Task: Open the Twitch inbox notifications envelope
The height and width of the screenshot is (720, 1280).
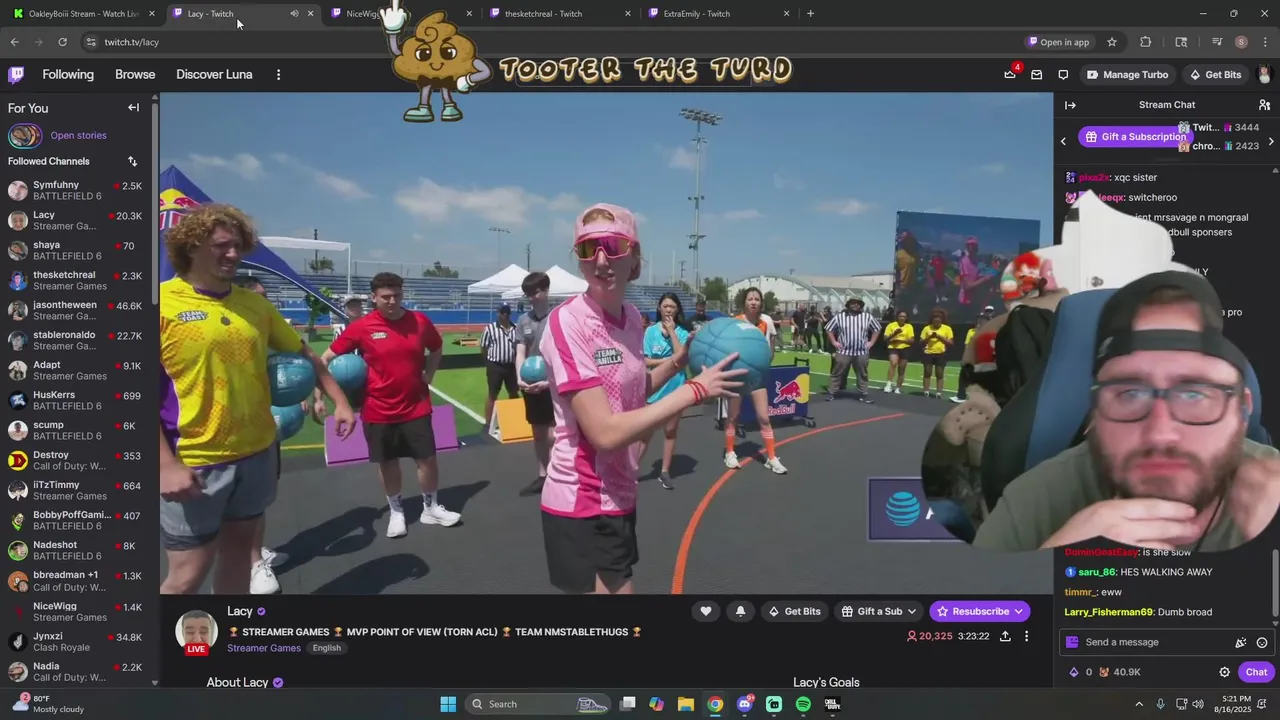Action: point(1037,75)
